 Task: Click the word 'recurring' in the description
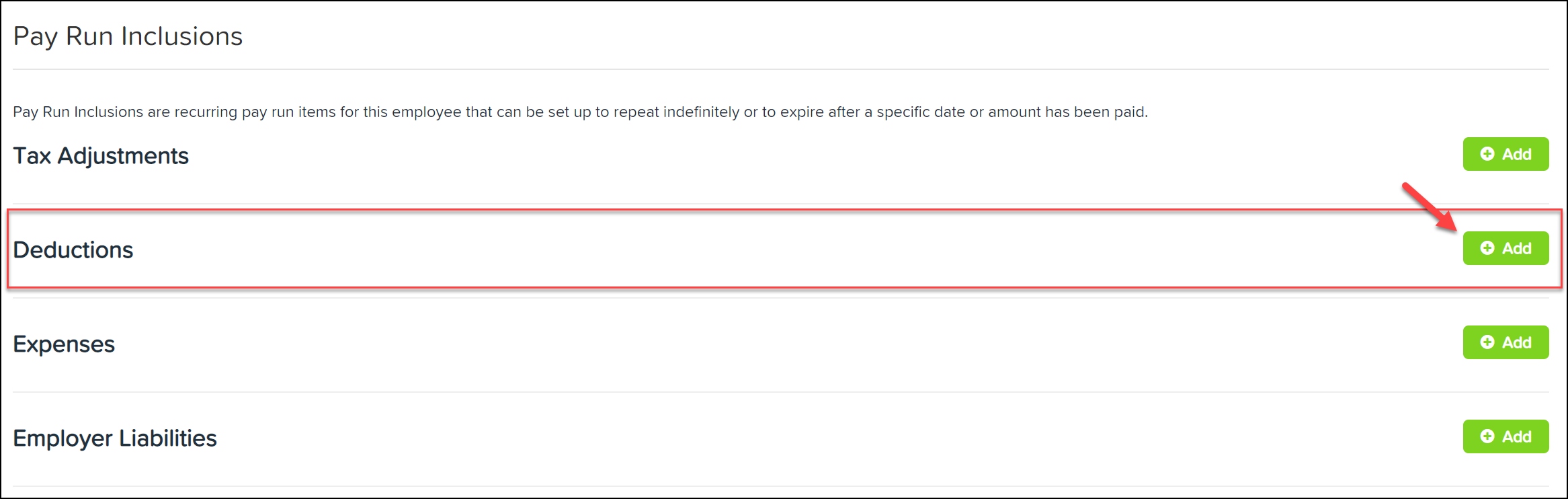[x=206, y=112]
